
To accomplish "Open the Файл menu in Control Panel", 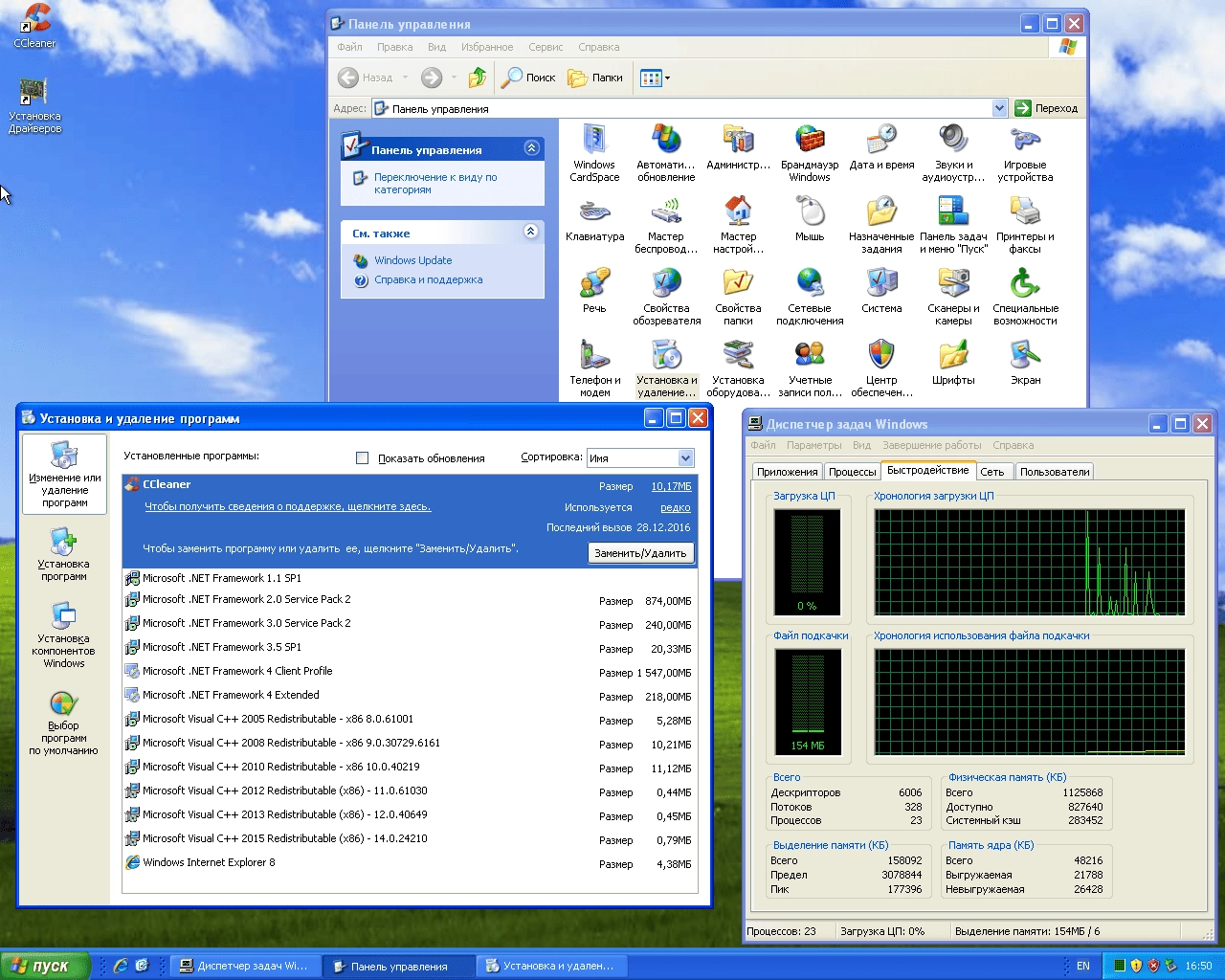I will point(349,47).
